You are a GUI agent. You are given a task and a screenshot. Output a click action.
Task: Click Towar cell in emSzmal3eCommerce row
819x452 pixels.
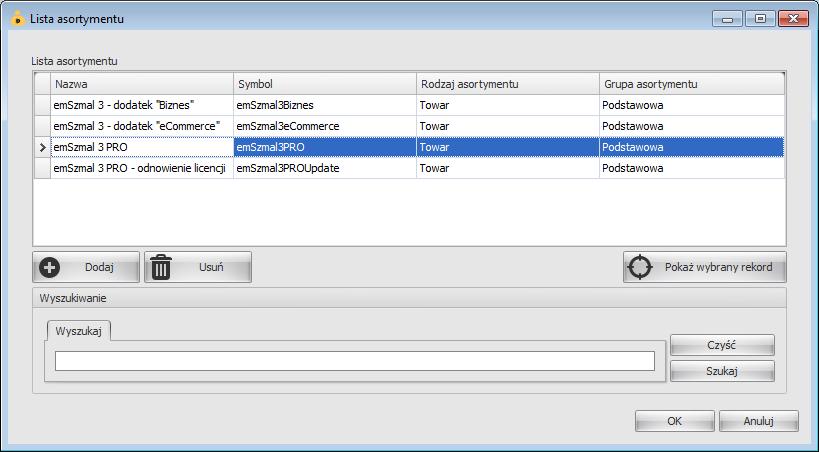(x=508, y=126)
